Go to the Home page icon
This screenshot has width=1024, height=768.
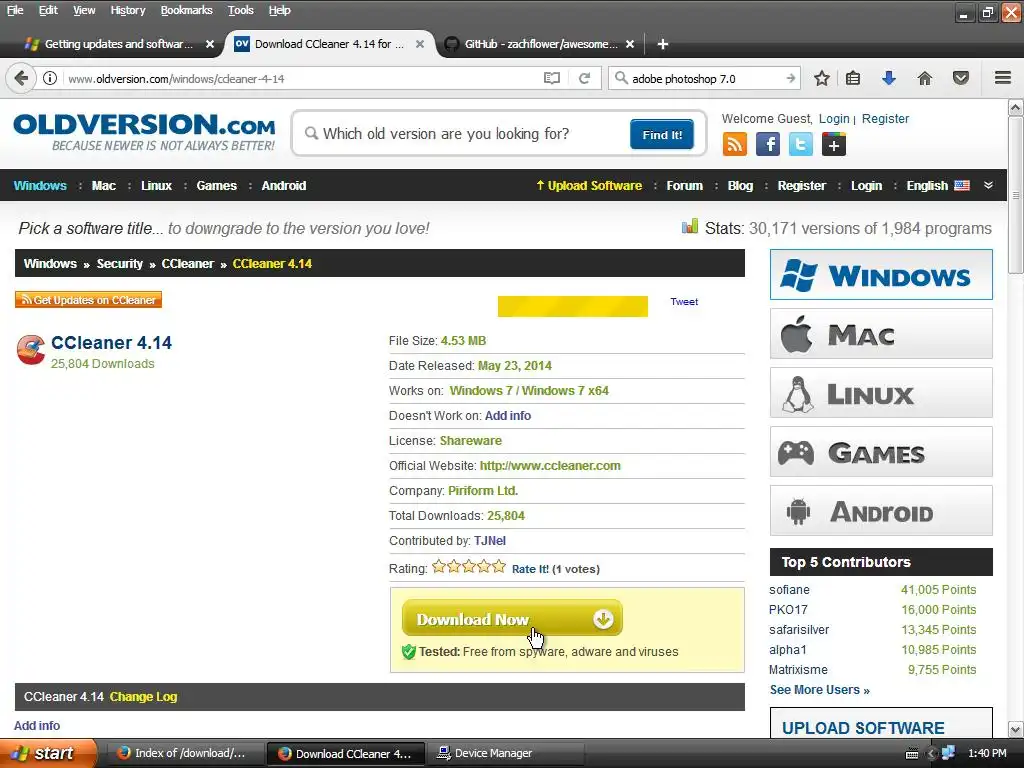[x=925, y=78]
